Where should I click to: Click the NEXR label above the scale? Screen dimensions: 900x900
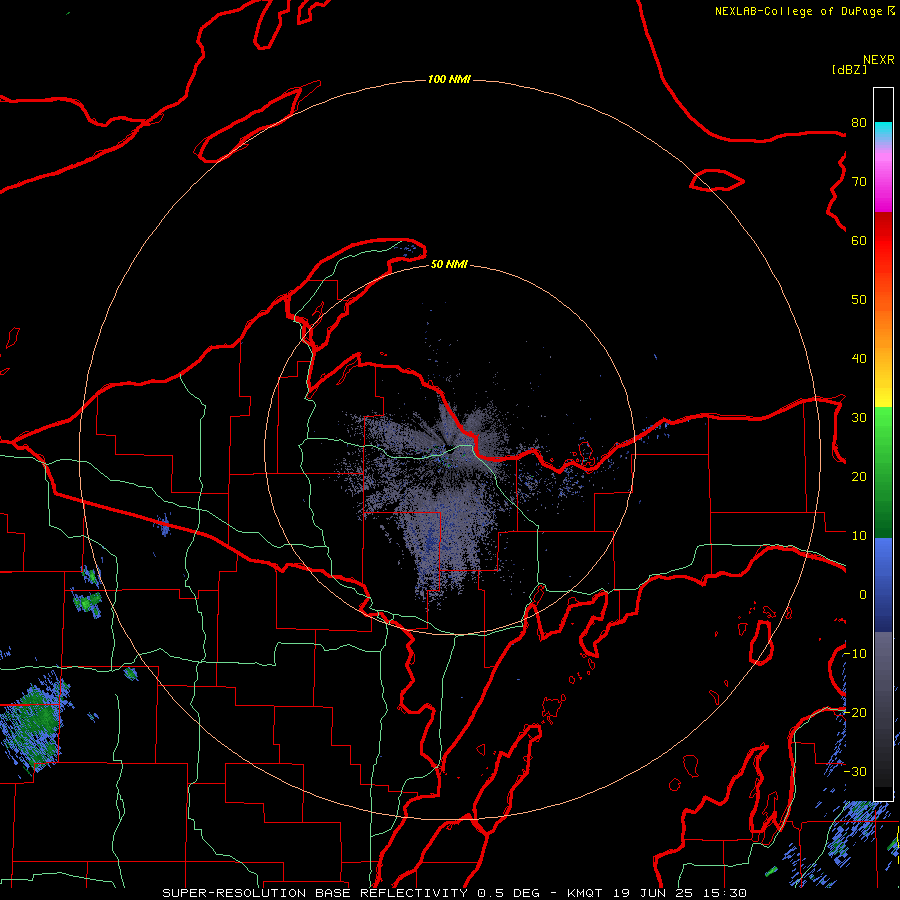point(879,60)
